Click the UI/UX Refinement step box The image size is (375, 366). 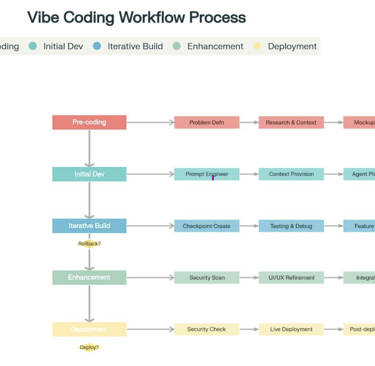(x=291, y=278)
